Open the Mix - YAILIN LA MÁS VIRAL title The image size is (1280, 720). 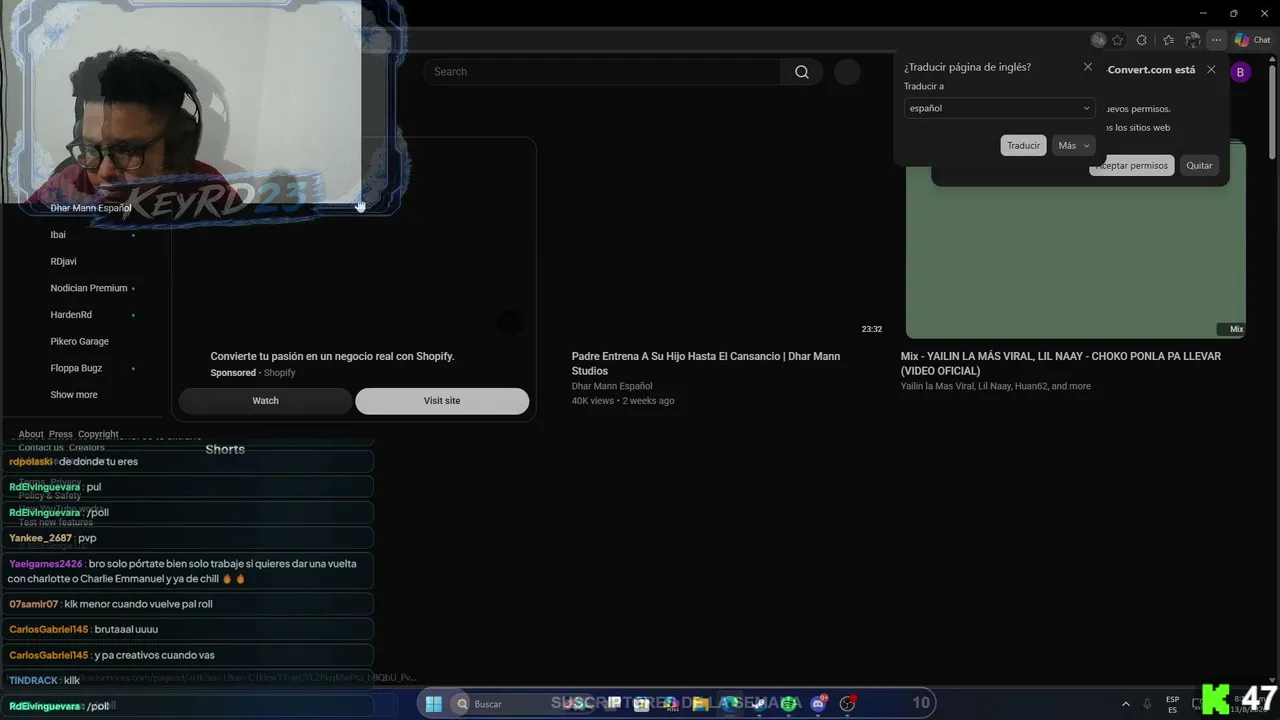[1061, 363]
